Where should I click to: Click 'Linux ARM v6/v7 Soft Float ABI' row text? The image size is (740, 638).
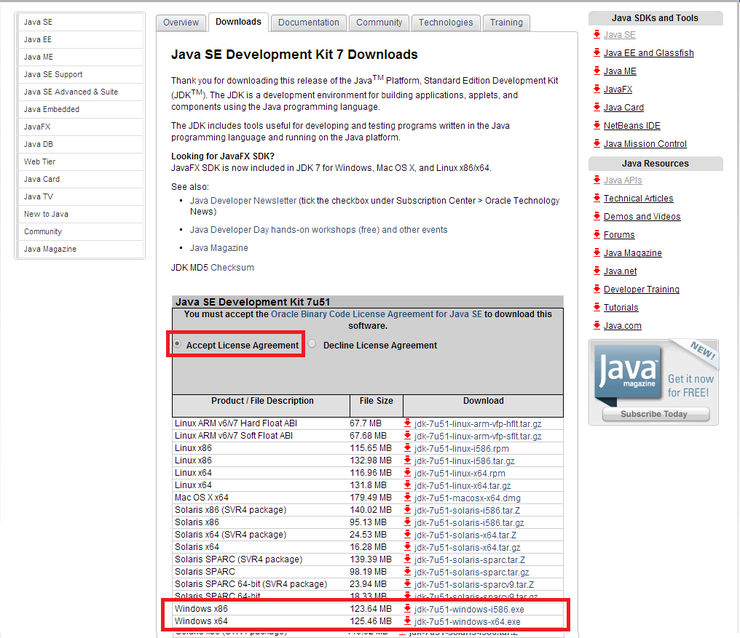pyautogui.click(x=234, y=436)
